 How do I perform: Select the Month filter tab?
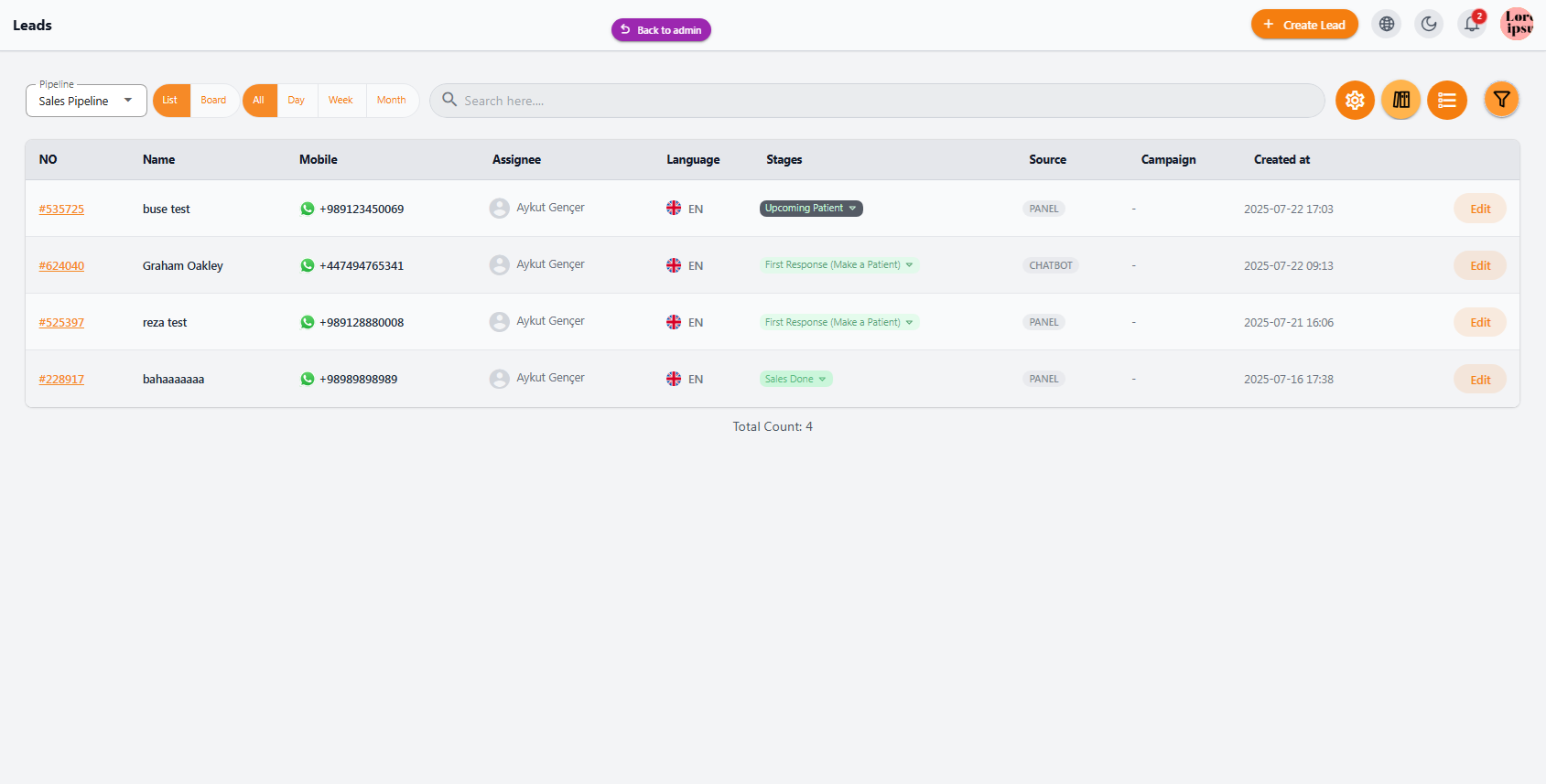click(x=392, y=101)
